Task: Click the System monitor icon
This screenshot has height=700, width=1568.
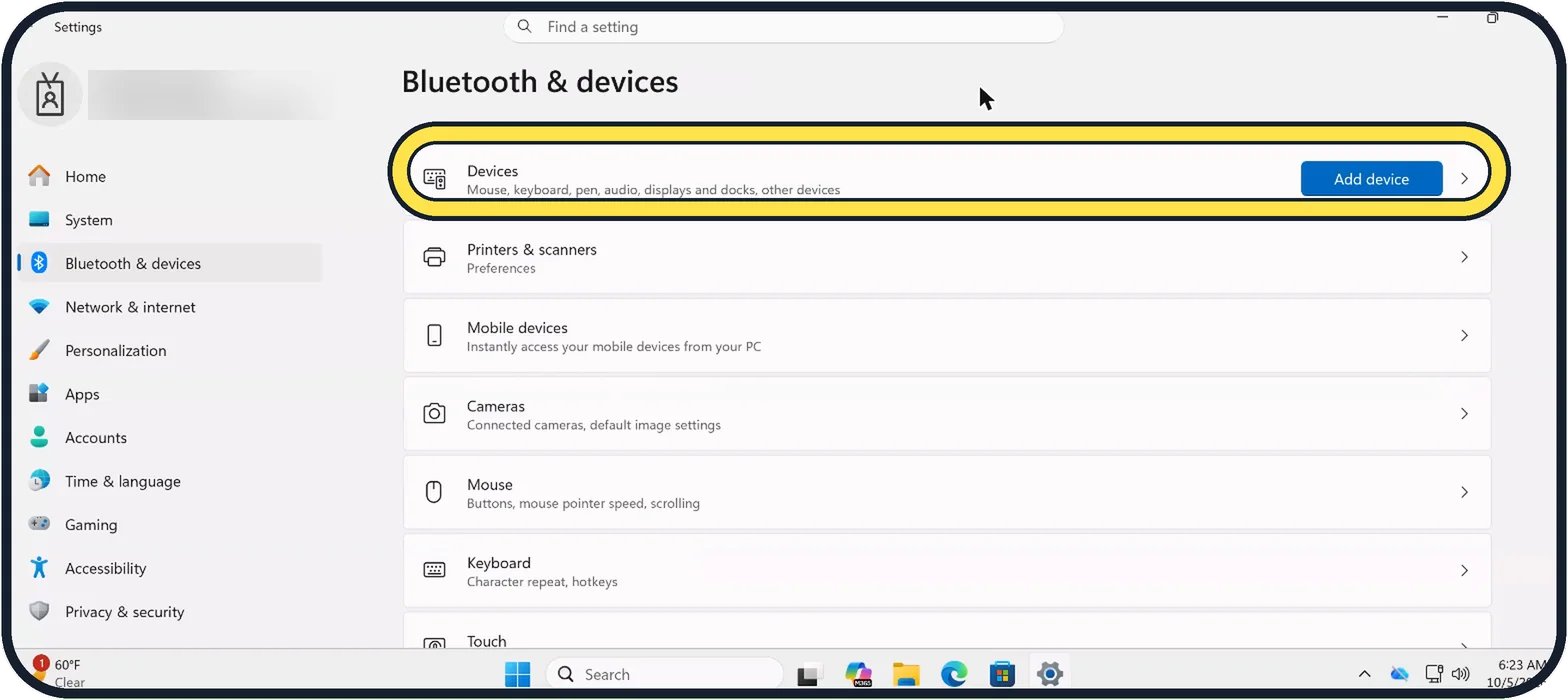Action: pyautogui.click(x=39, y=220)
